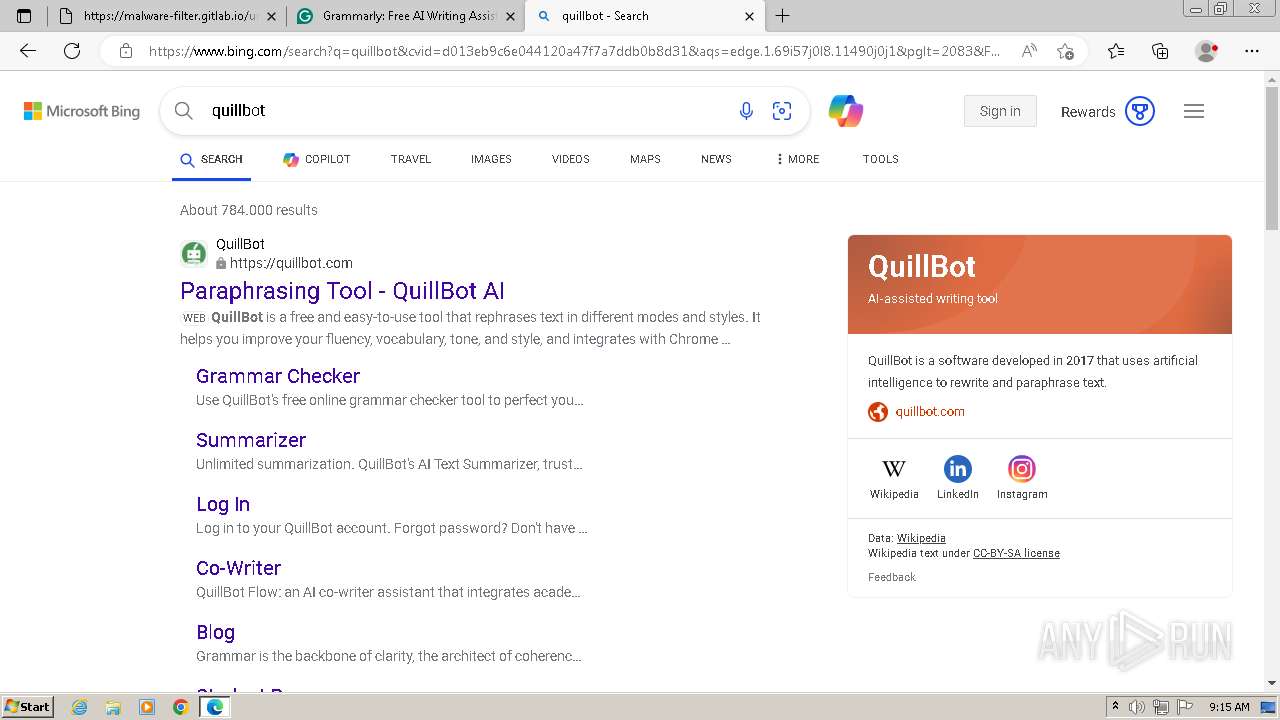Add this page to favorites star
1280x720 pixels.
point(1065,51)
